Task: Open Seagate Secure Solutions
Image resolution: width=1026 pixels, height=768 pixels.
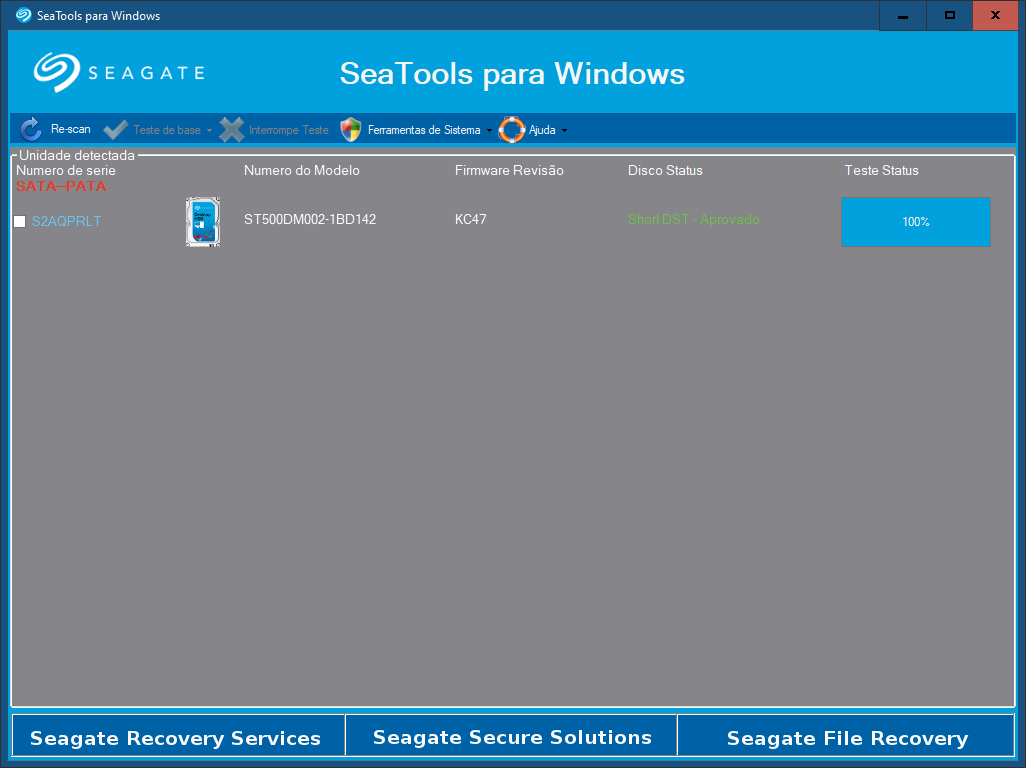Action: 512,736
